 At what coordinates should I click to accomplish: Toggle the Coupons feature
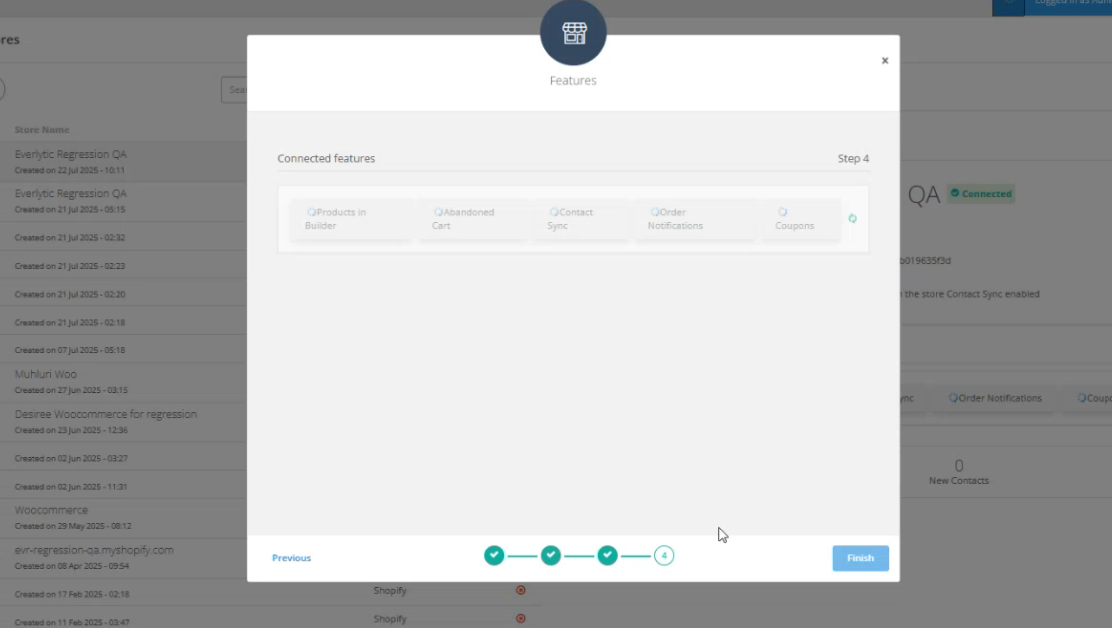click(x=805, y=219)
